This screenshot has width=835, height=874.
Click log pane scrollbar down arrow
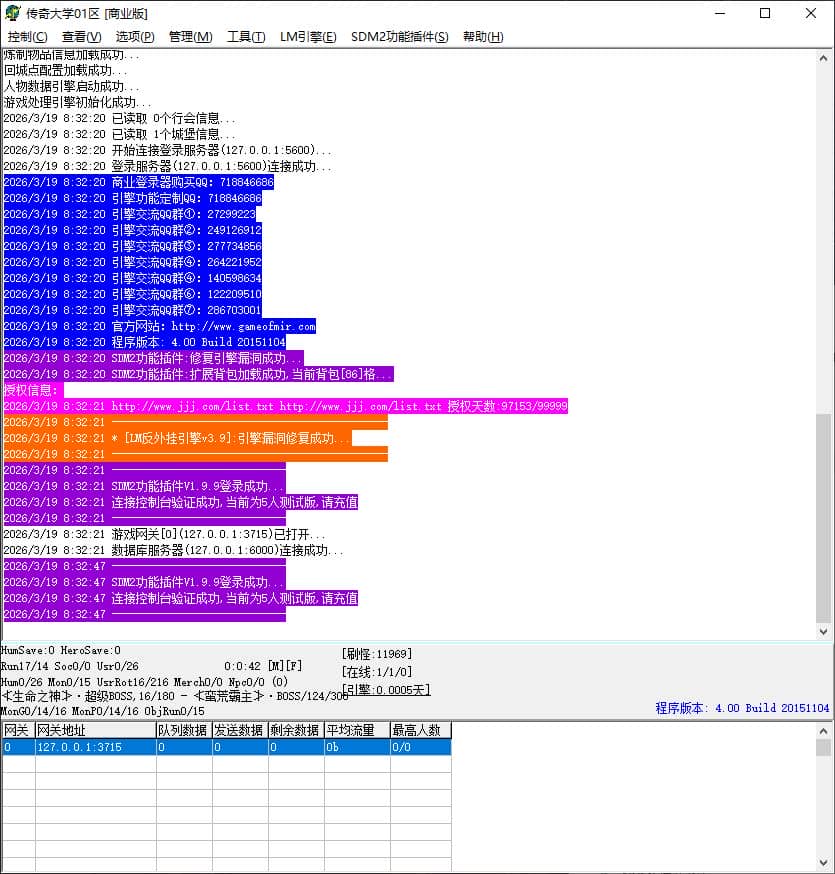point(823,632)
